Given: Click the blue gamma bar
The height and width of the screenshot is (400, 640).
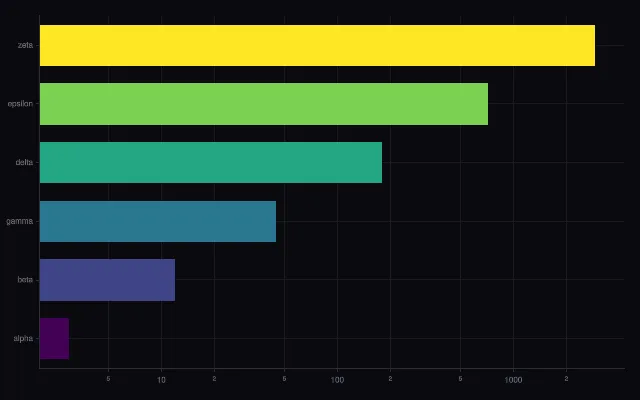Looking at the screenshot, I should pyautogui.click(x=158, y=221).
